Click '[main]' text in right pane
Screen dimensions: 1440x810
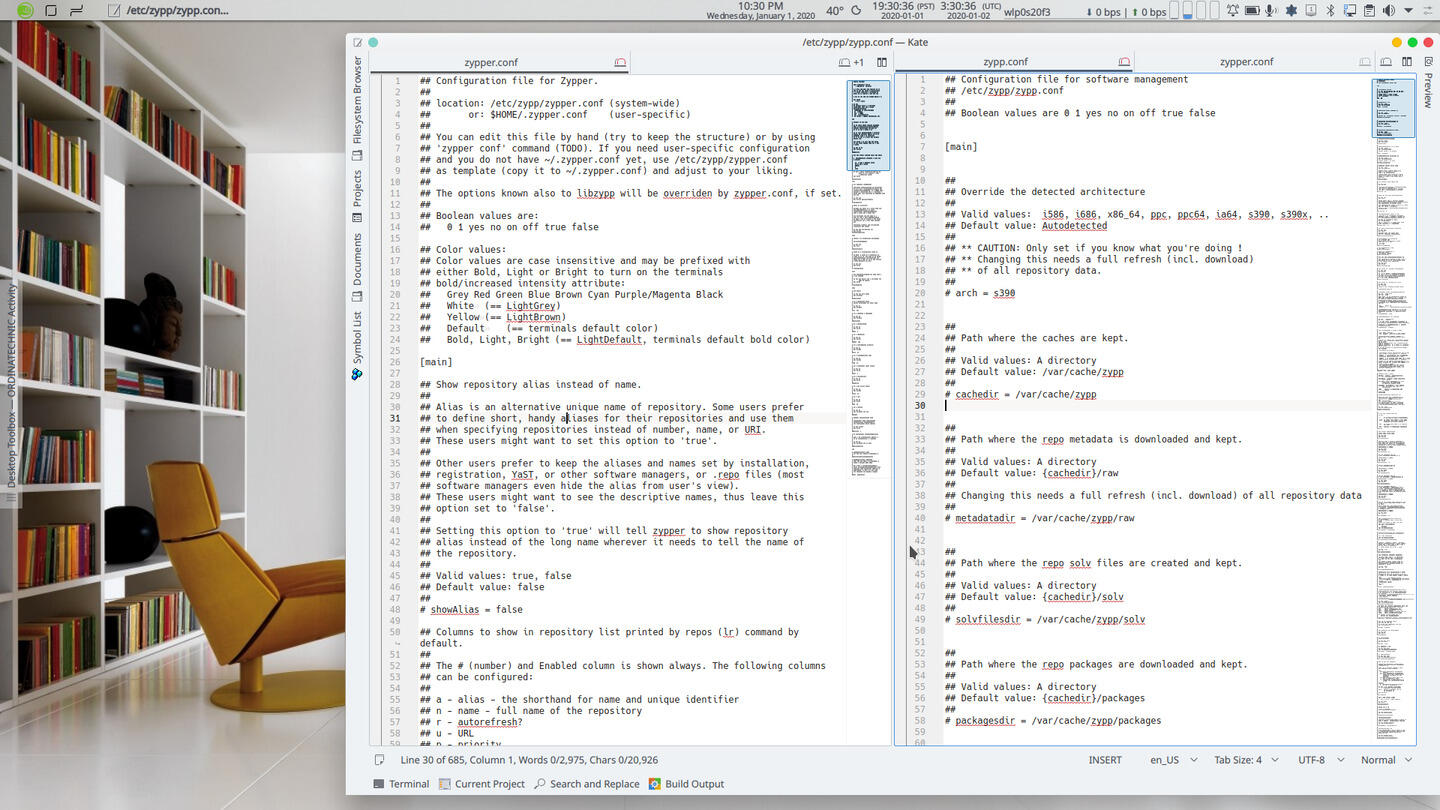(x=961, y=146)
